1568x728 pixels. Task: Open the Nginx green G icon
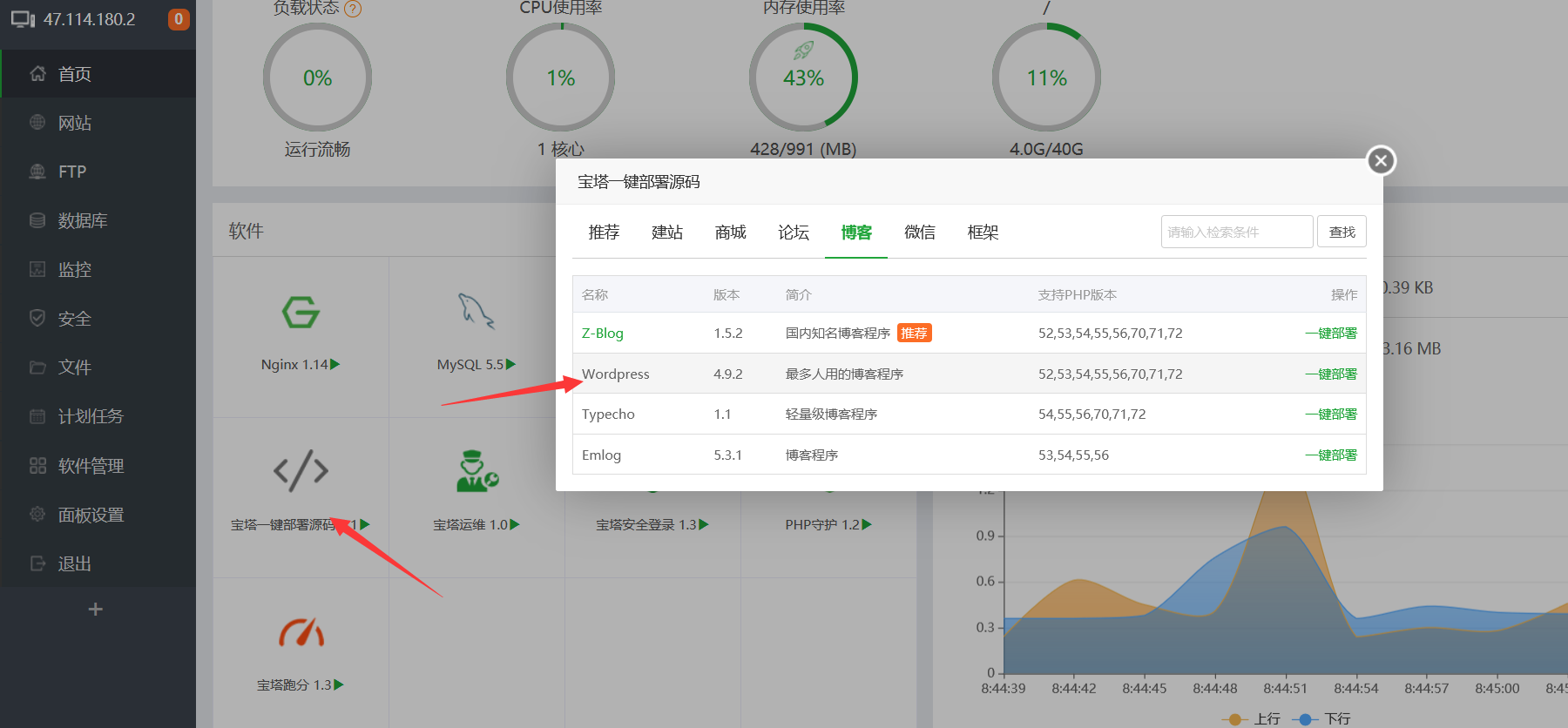301,312
